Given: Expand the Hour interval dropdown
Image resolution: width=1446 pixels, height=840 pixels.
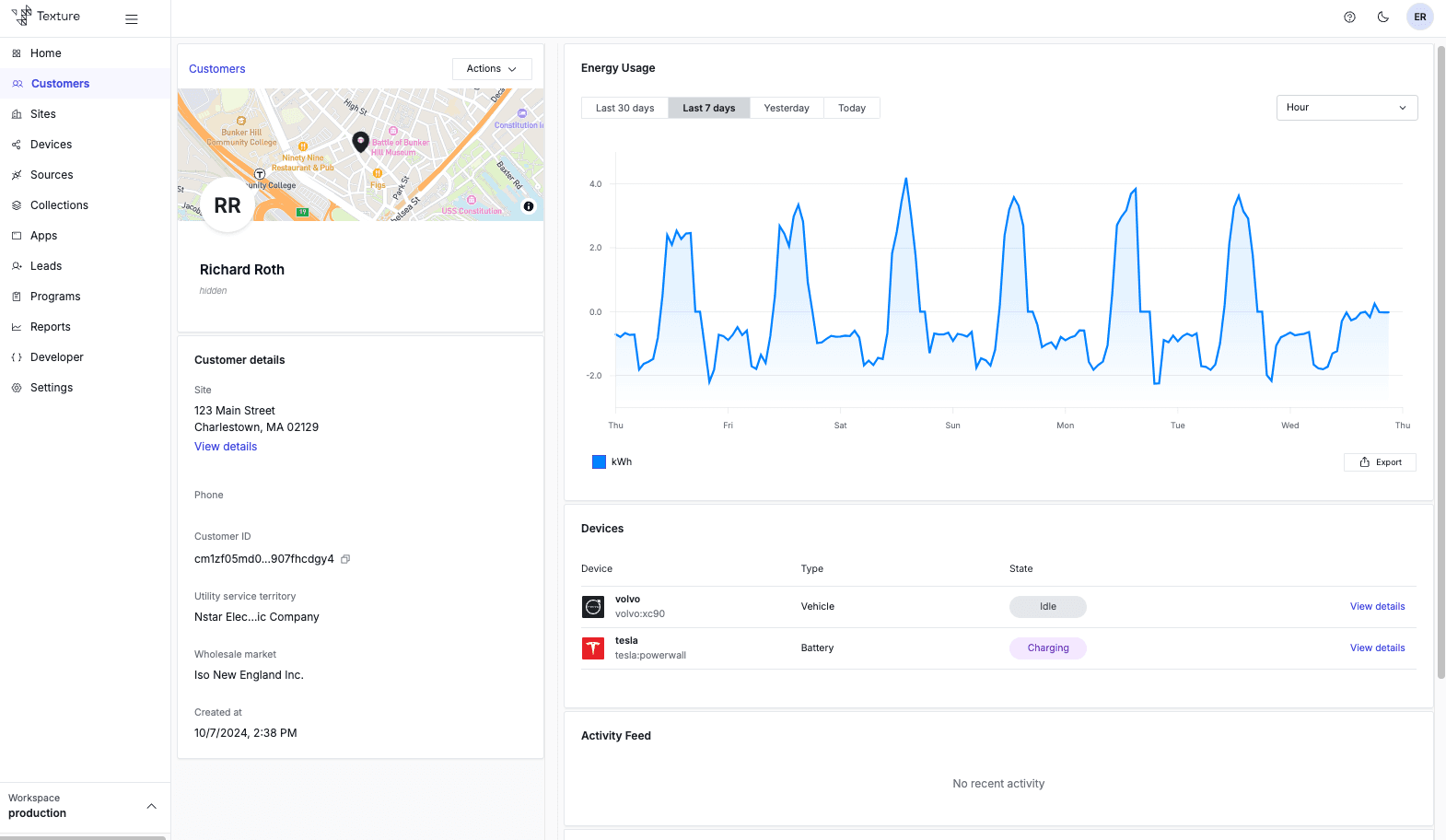Looking at the screenshot, I should pos(1346,108).
